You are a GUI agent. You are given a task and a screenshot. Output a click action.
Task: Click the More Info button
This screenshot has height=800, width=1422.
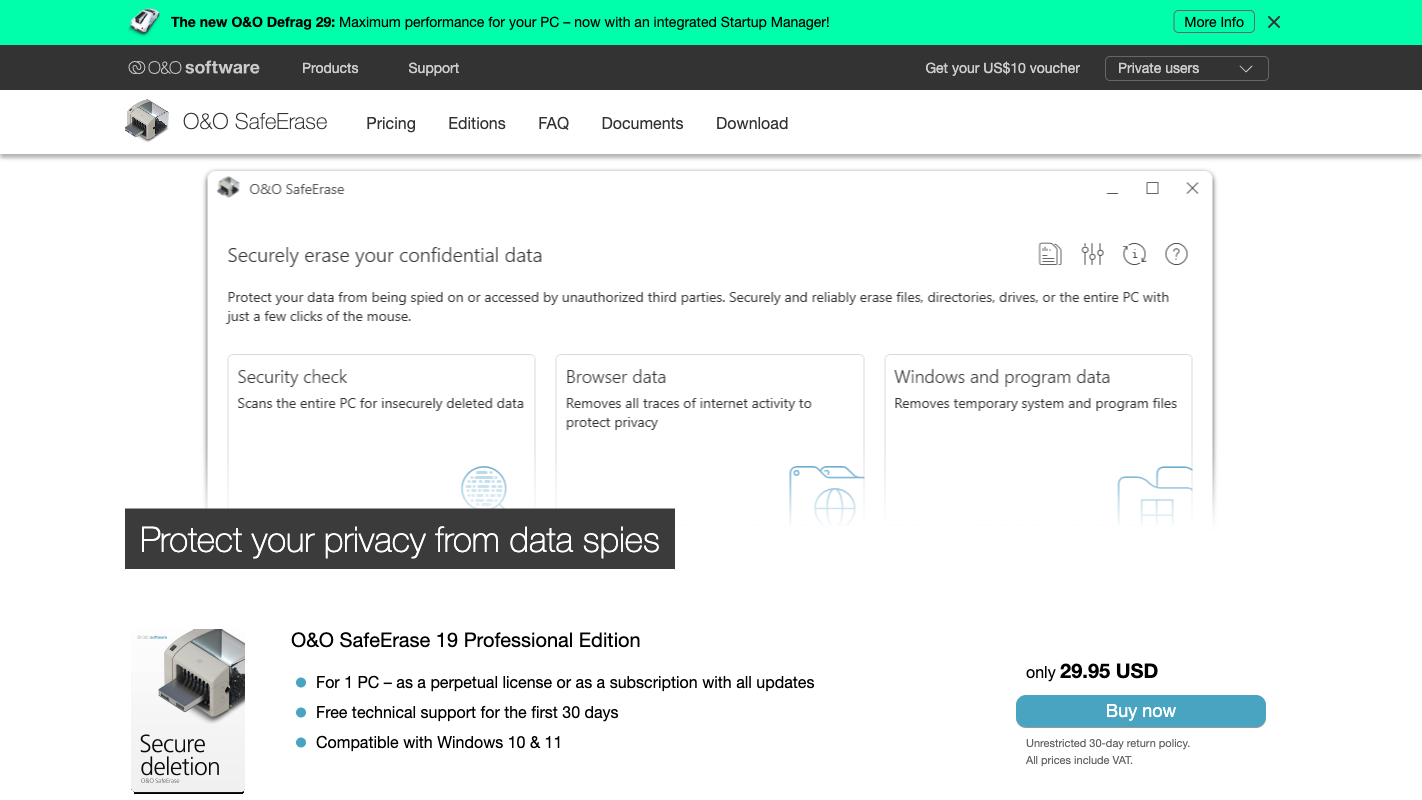coord(1214,22)
